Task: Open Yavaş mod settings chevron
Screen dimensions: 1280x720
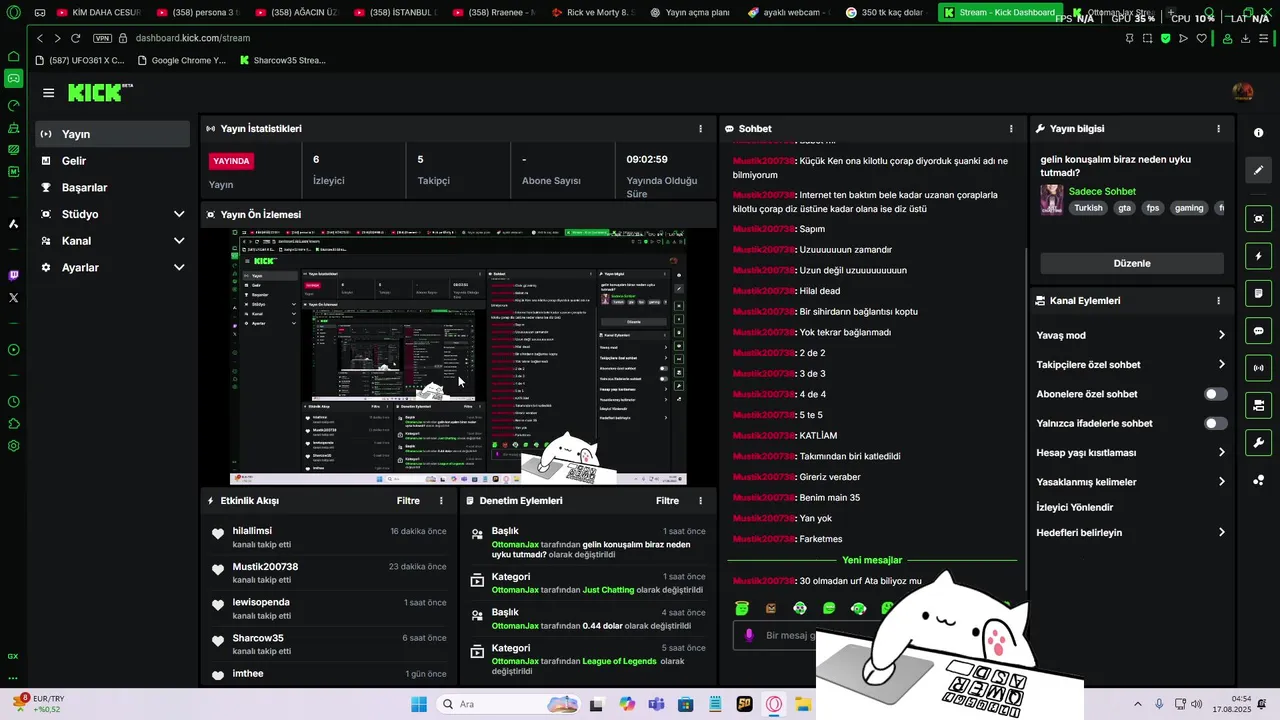Action: (x=1221, y=335)
